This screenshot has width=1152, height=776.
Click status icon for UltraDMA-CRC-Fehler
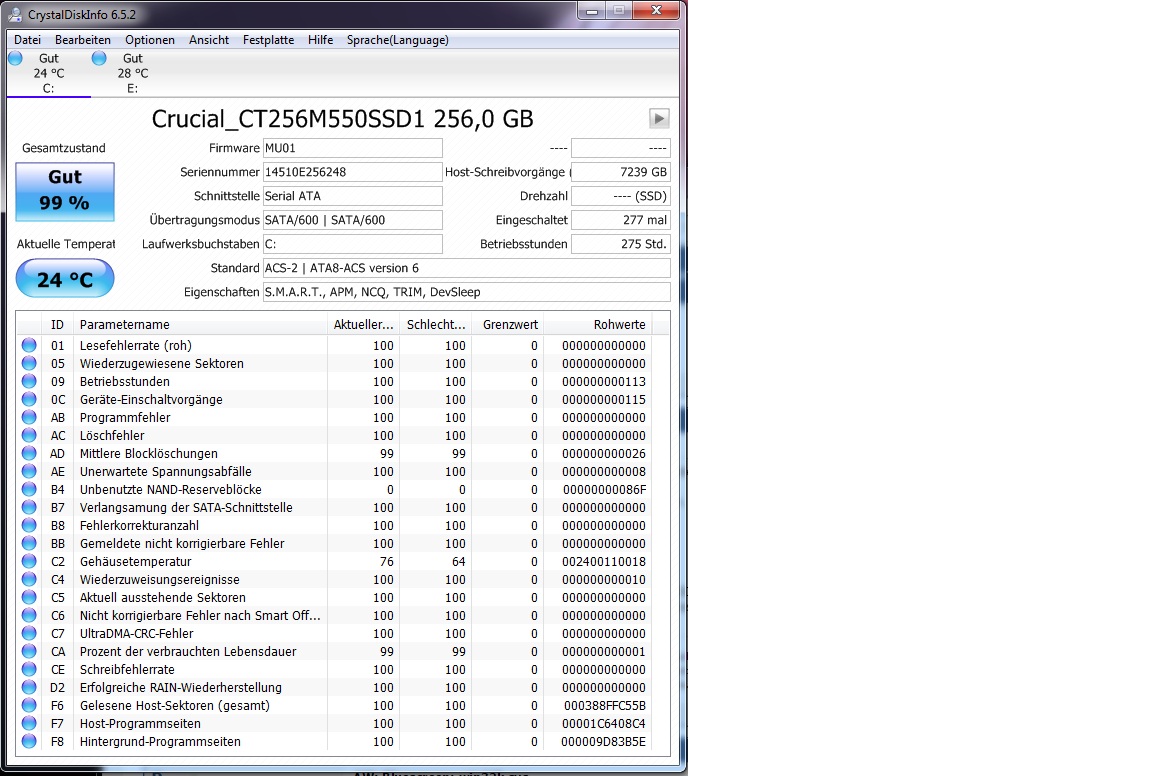click(x=29, y=633)
